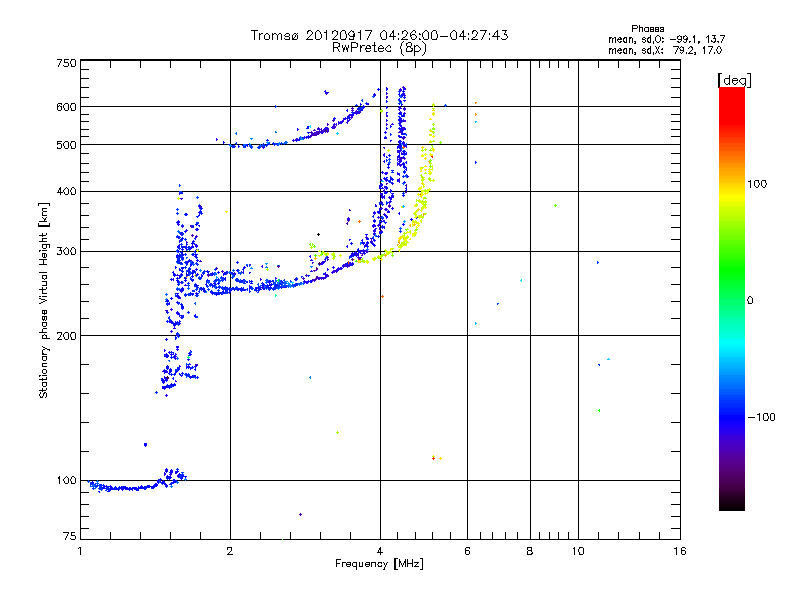Image resolution: width=800 pixels, height=600 pixels.
Task: Click the colorbar tick label '0'
Action: click(750, 301)
